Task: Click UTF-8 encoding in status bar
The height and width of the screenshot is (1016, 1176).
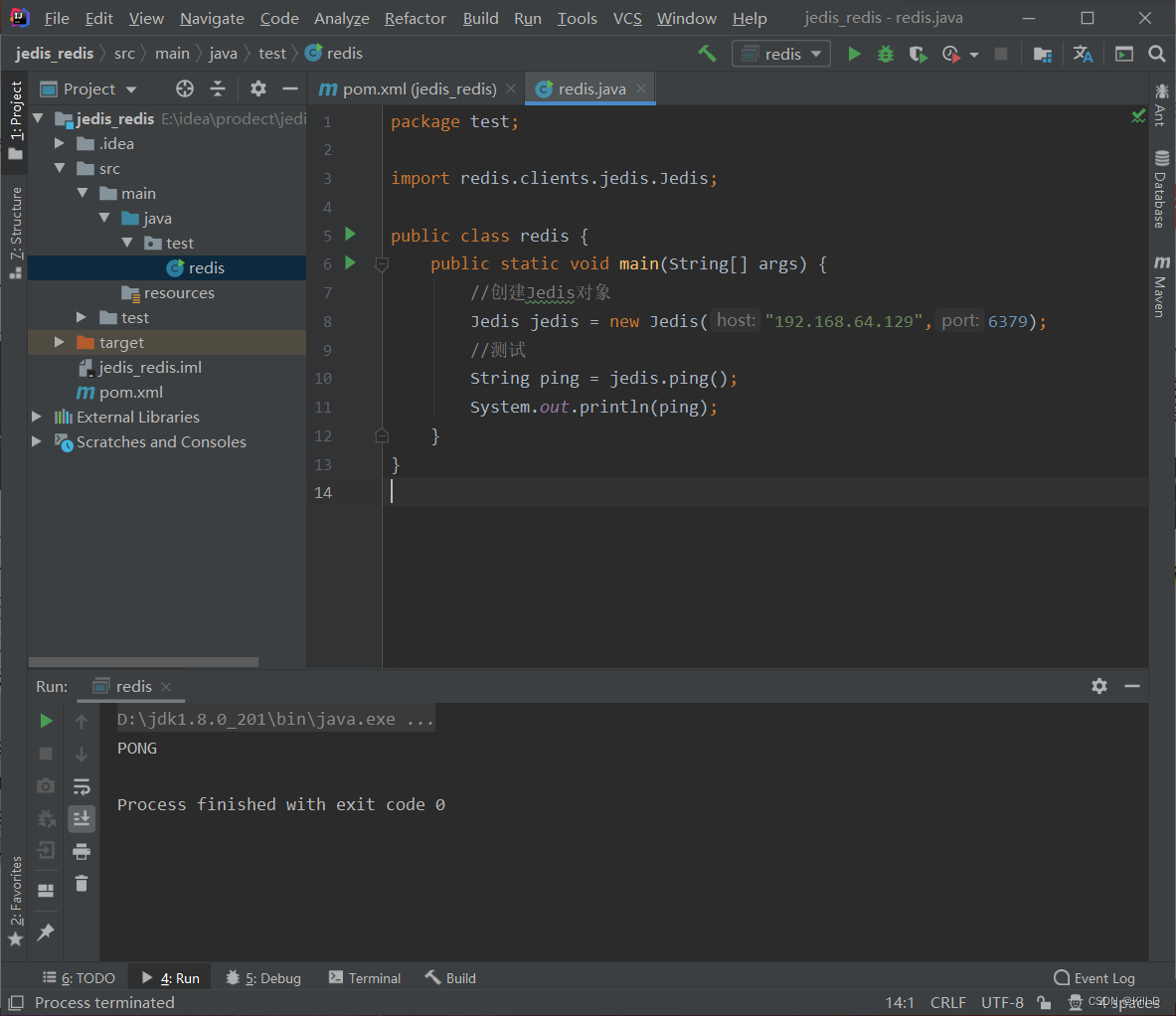Action: pos(1002,1002)
